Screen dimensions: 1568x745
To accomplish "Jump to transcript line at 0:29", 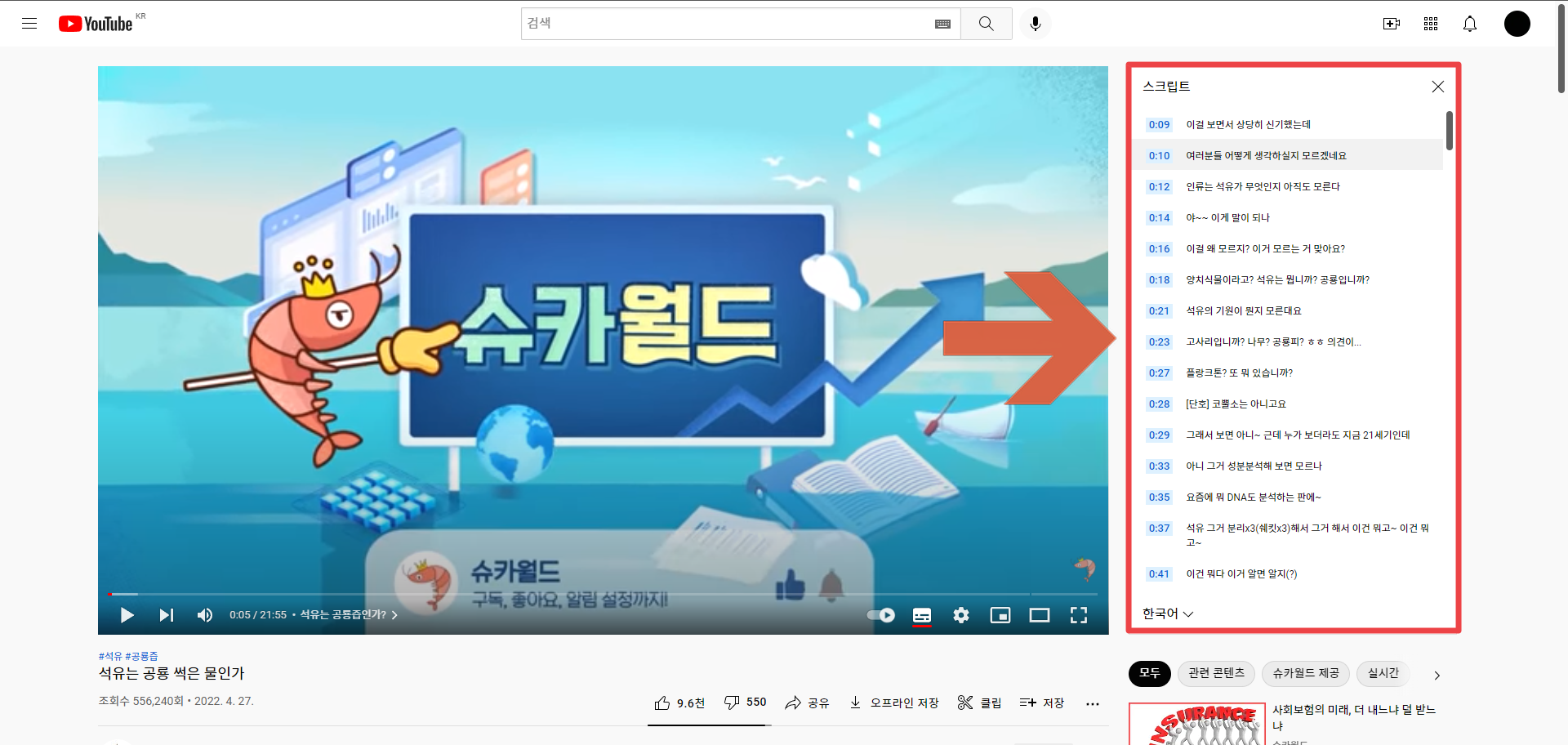I will (1287, 435).
